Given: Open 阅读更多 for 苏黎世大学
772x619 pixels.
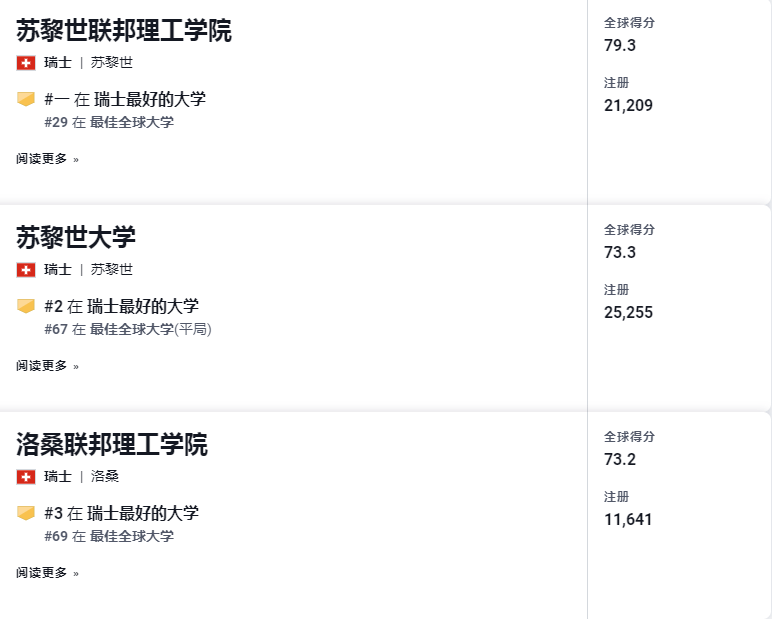Looking at the screenshot, I should (47, 365).
